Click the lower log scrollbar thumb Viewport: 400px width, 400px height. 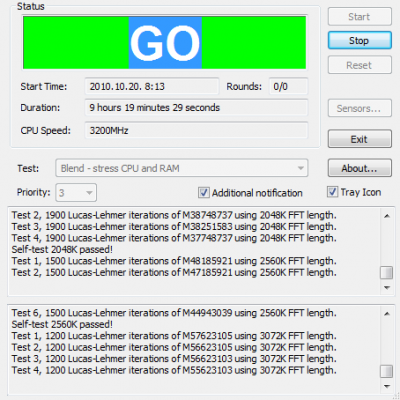387,371
